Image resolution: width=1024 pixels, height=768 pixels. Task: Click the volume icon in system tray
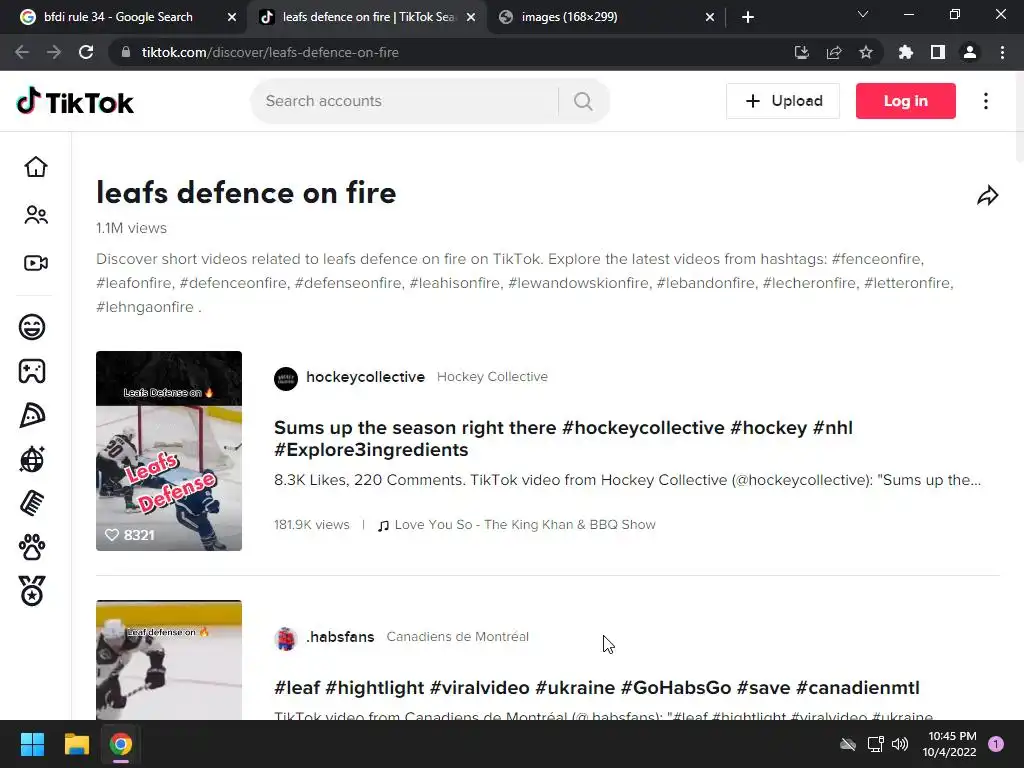click(900, 744)
